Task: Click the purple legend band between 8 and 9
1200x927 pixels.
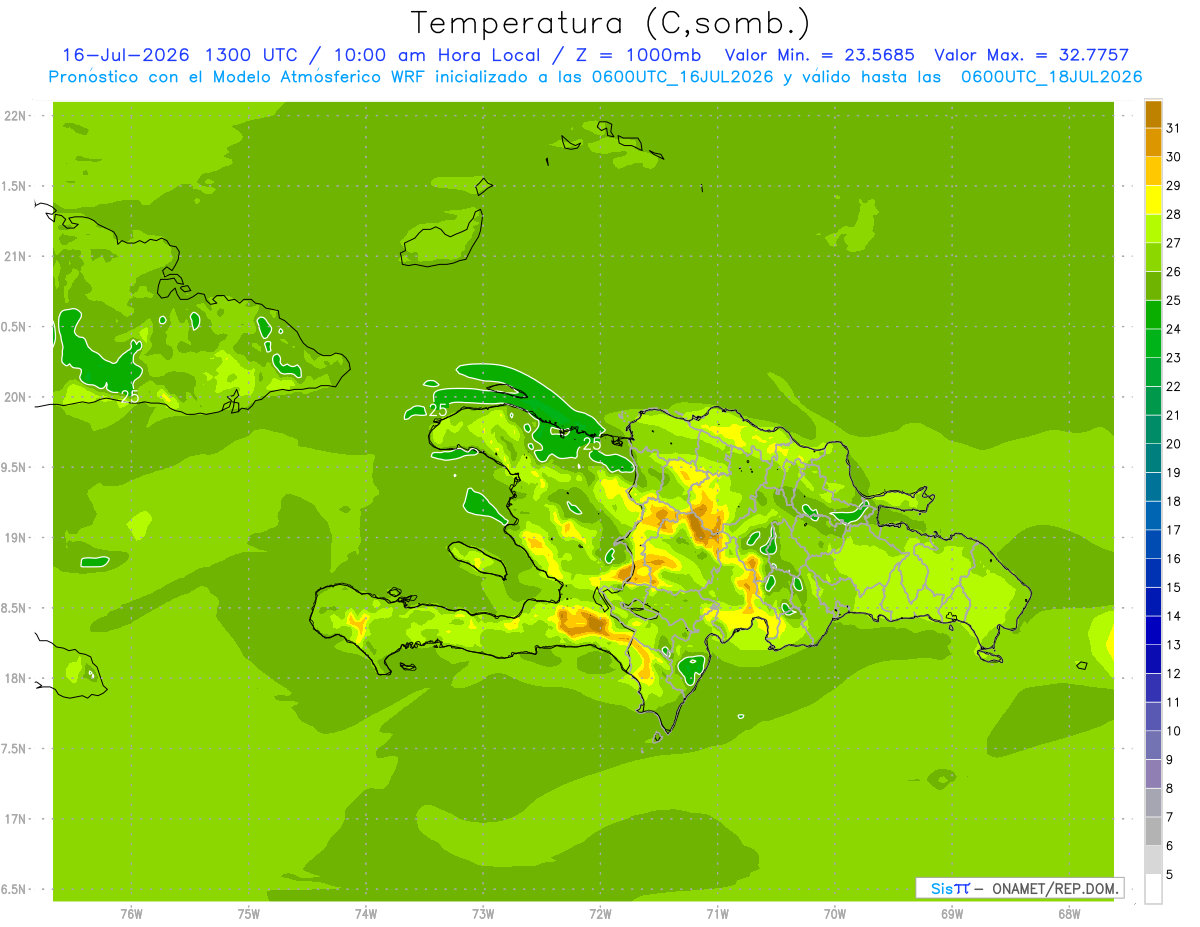Action: pyautogui.click(x=1153, y=774)
